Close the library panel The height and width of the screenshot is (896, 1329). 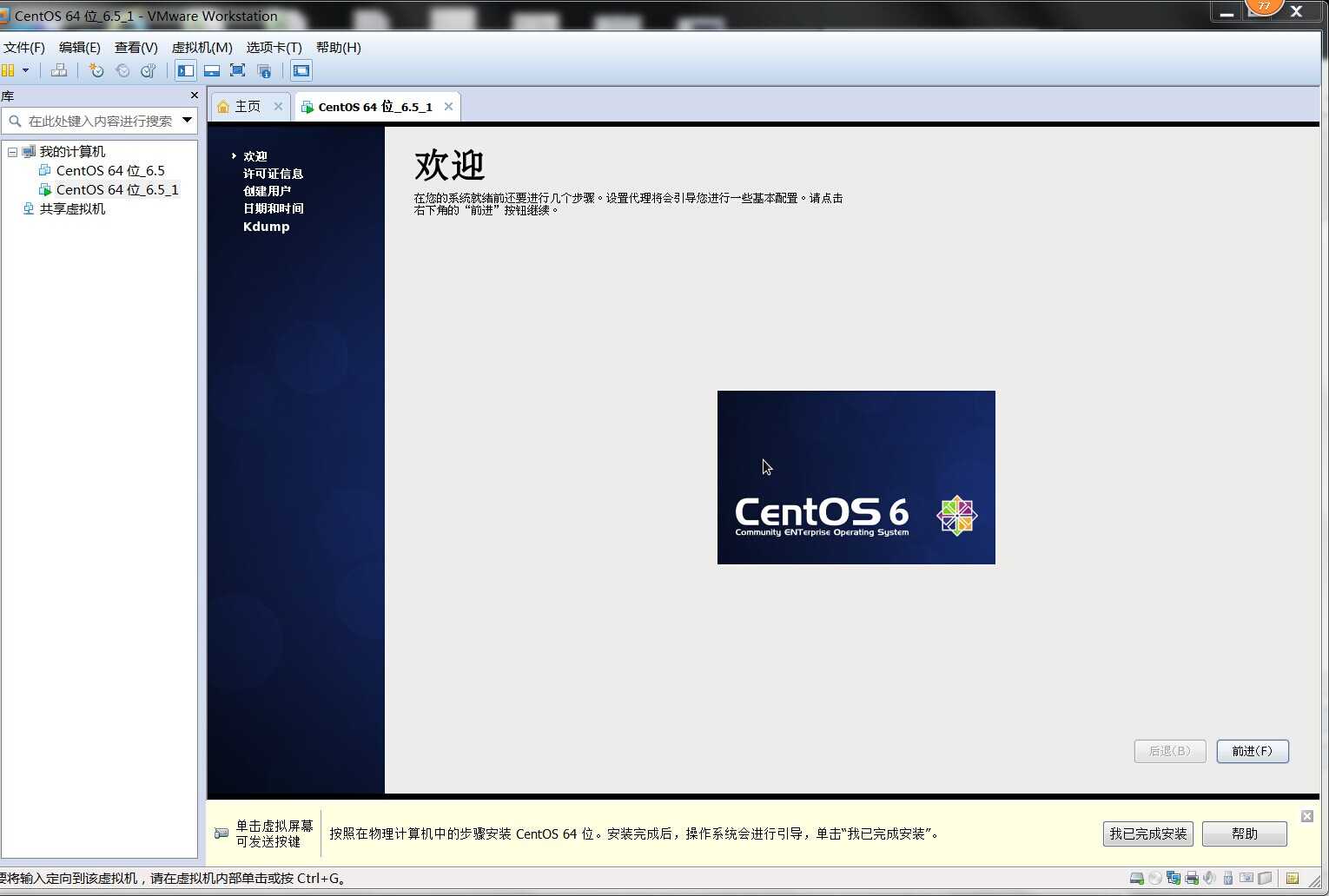(194, 96)
